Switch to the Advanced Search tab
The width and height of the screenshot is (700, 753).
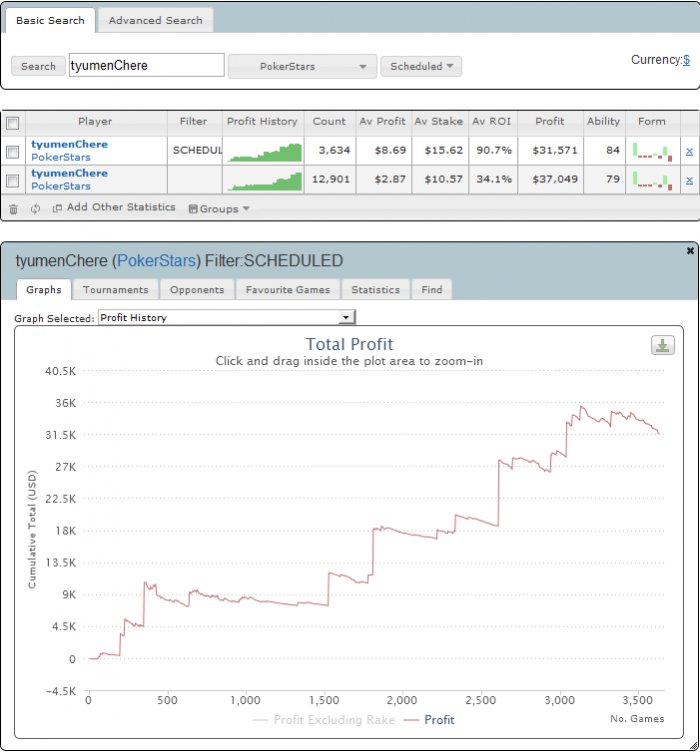point(155,20)
